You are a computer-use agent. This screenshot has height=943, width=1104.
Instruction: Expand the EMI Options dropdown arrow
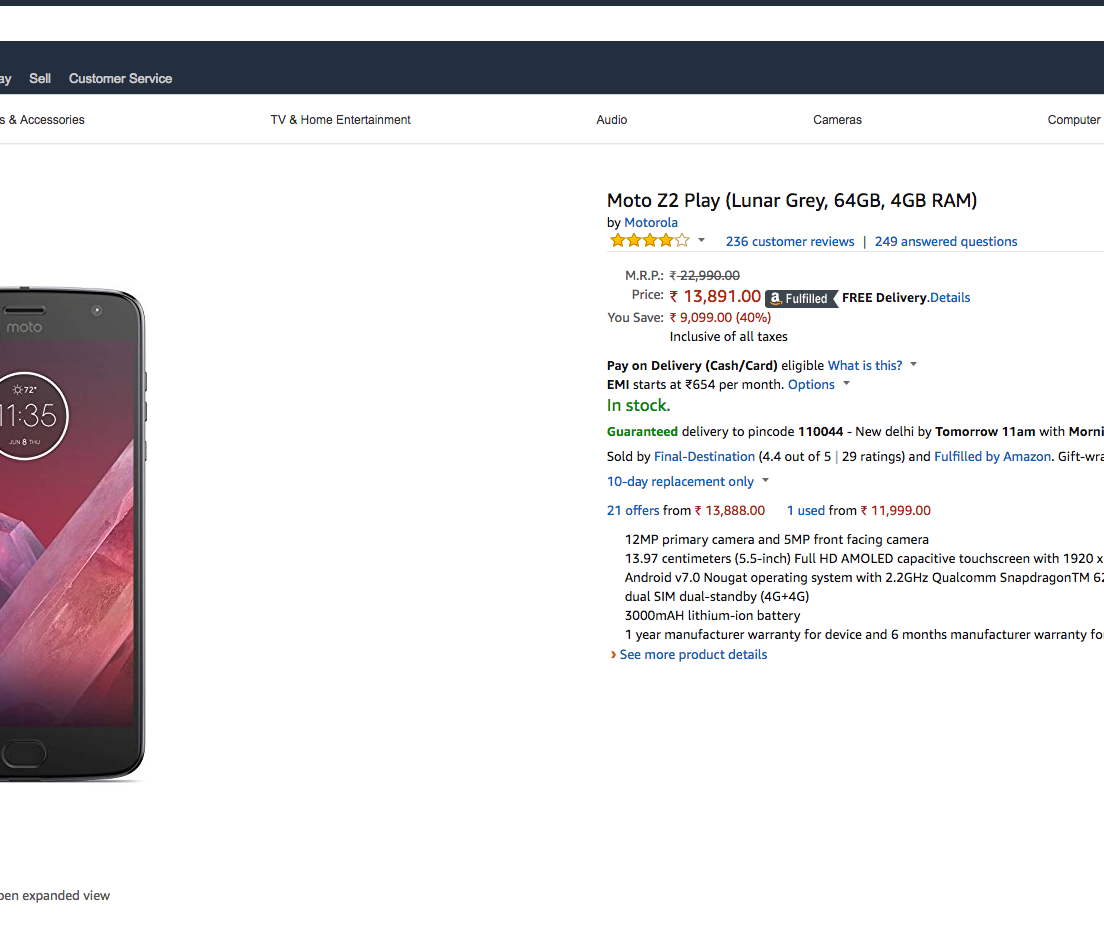pos(846,384)
